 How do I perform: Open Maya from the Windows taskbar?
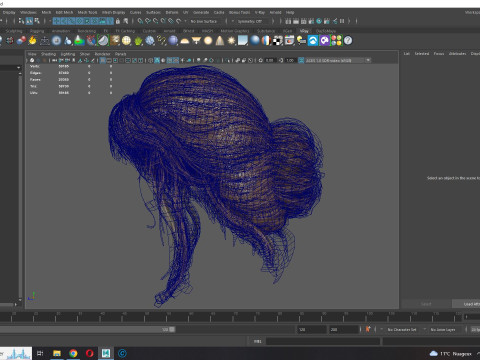106,353
